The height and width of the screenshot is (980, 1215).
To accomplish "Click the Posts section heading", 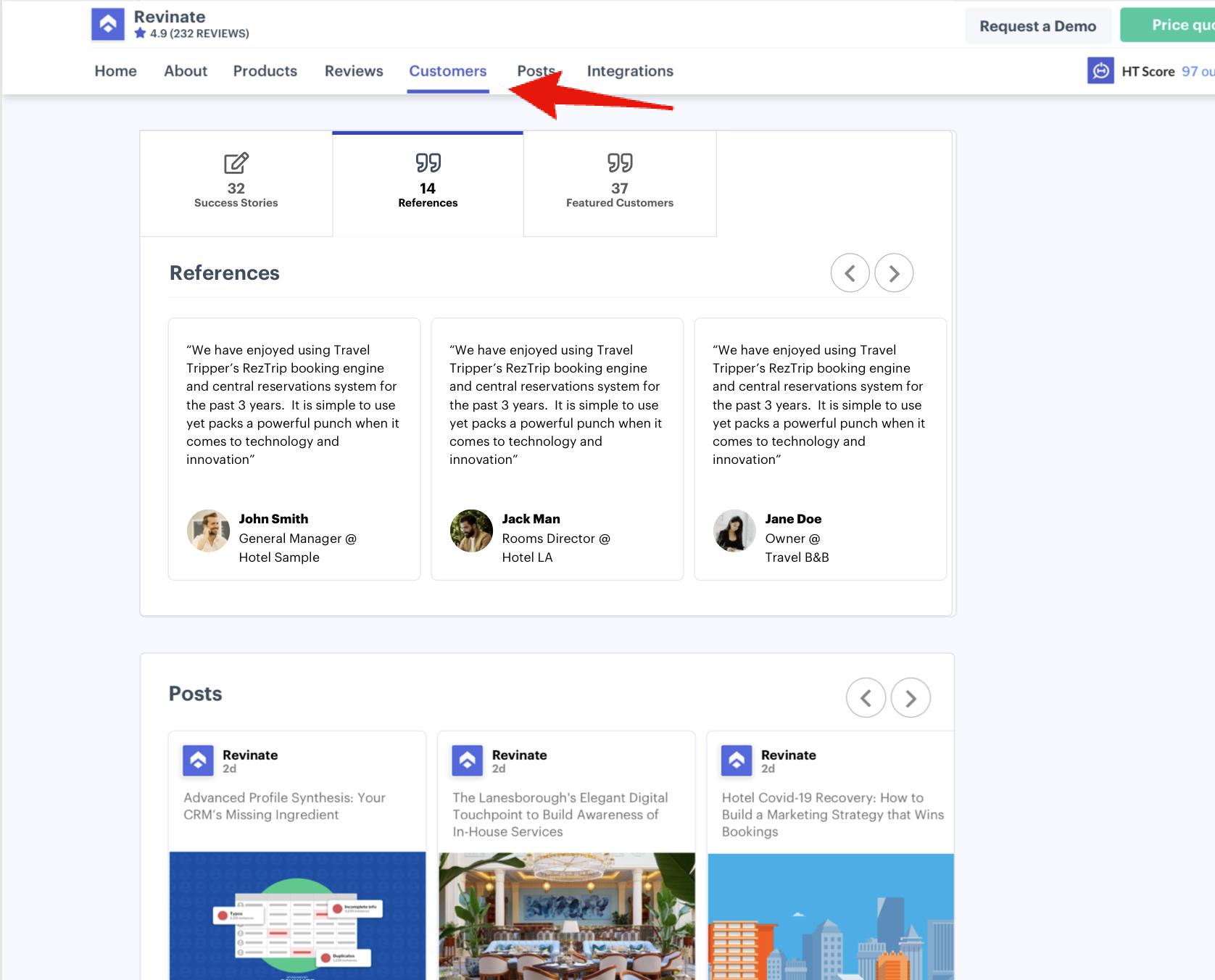I will click(196, 694).
